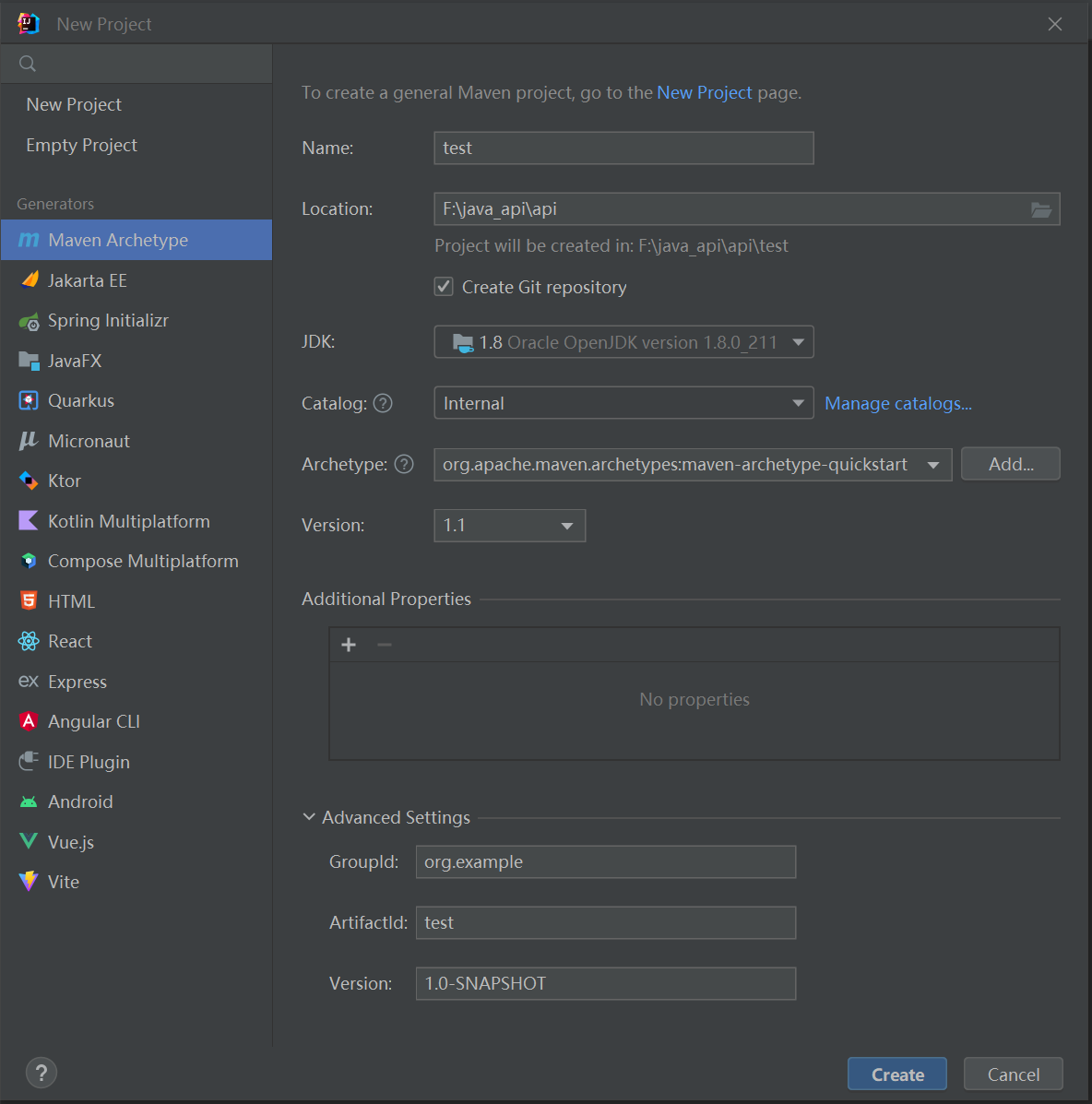Click the remove property minus icon
1092x1104 pixels.
coord(385,645)
